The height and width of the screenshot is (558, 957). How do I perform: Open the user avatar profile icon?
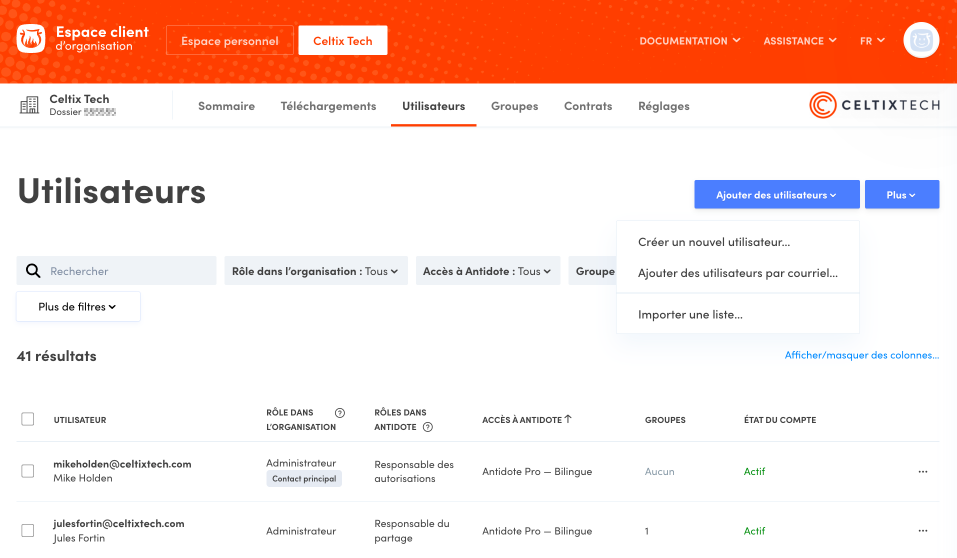(x=921, y=41)
